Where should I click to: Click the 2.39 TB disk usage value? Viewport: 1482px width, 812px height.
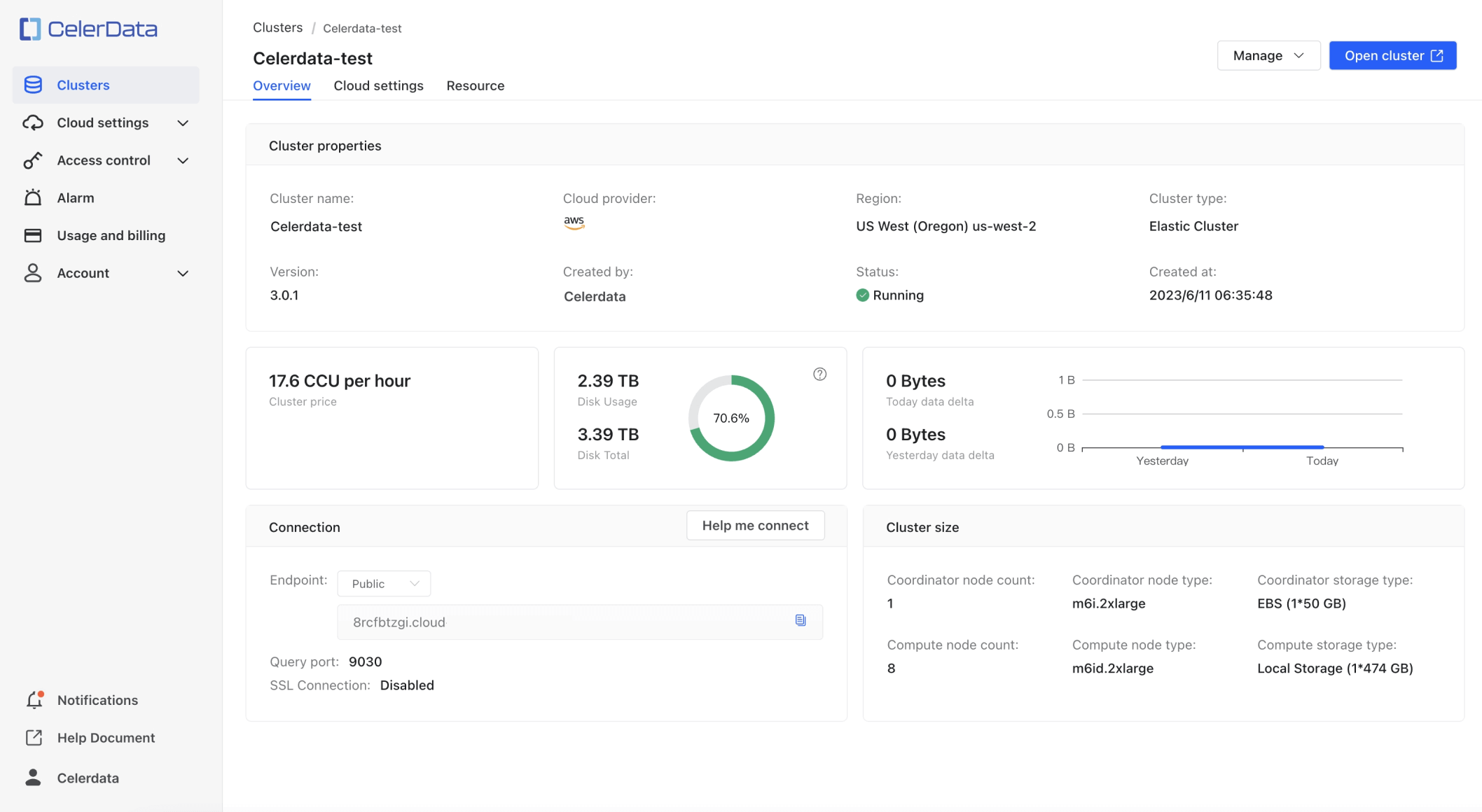tap(608, 380)
